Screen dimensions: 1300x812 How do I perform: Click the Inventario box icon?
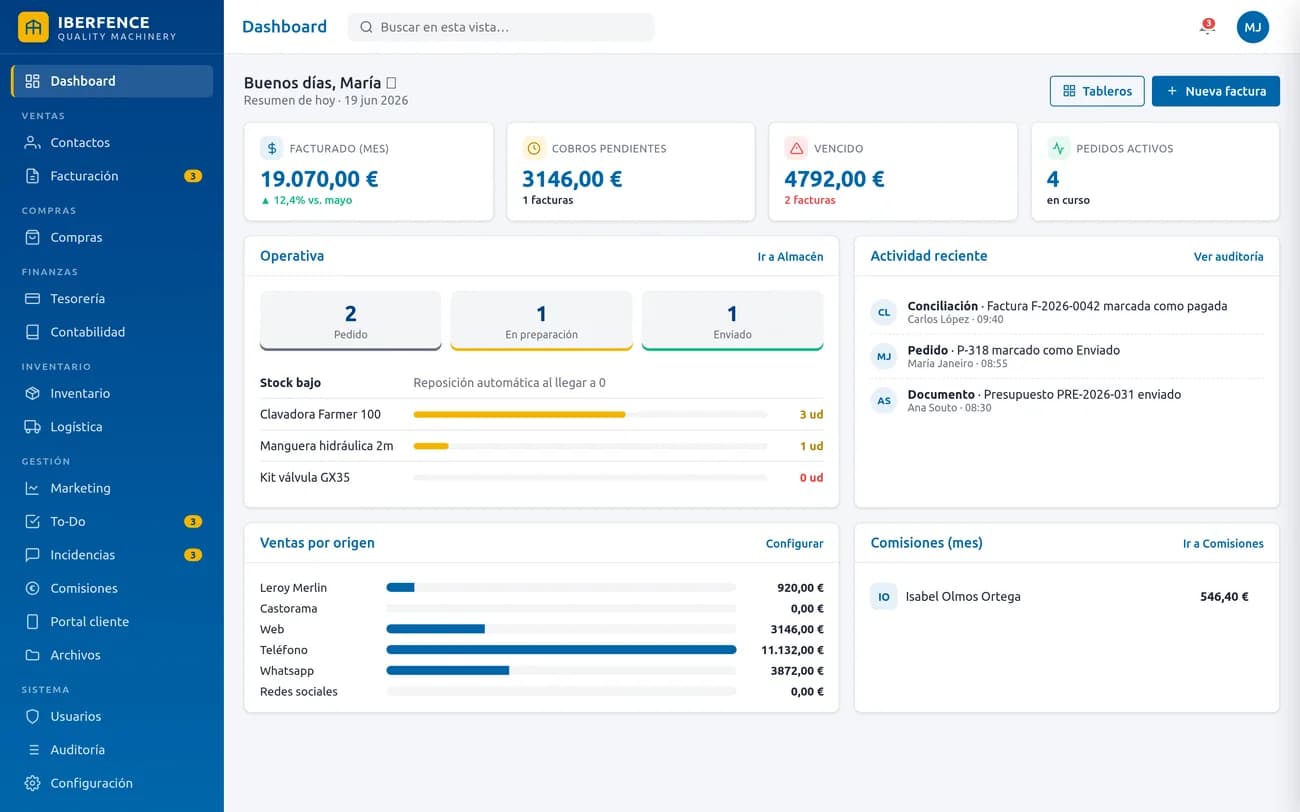pos(32,394)
